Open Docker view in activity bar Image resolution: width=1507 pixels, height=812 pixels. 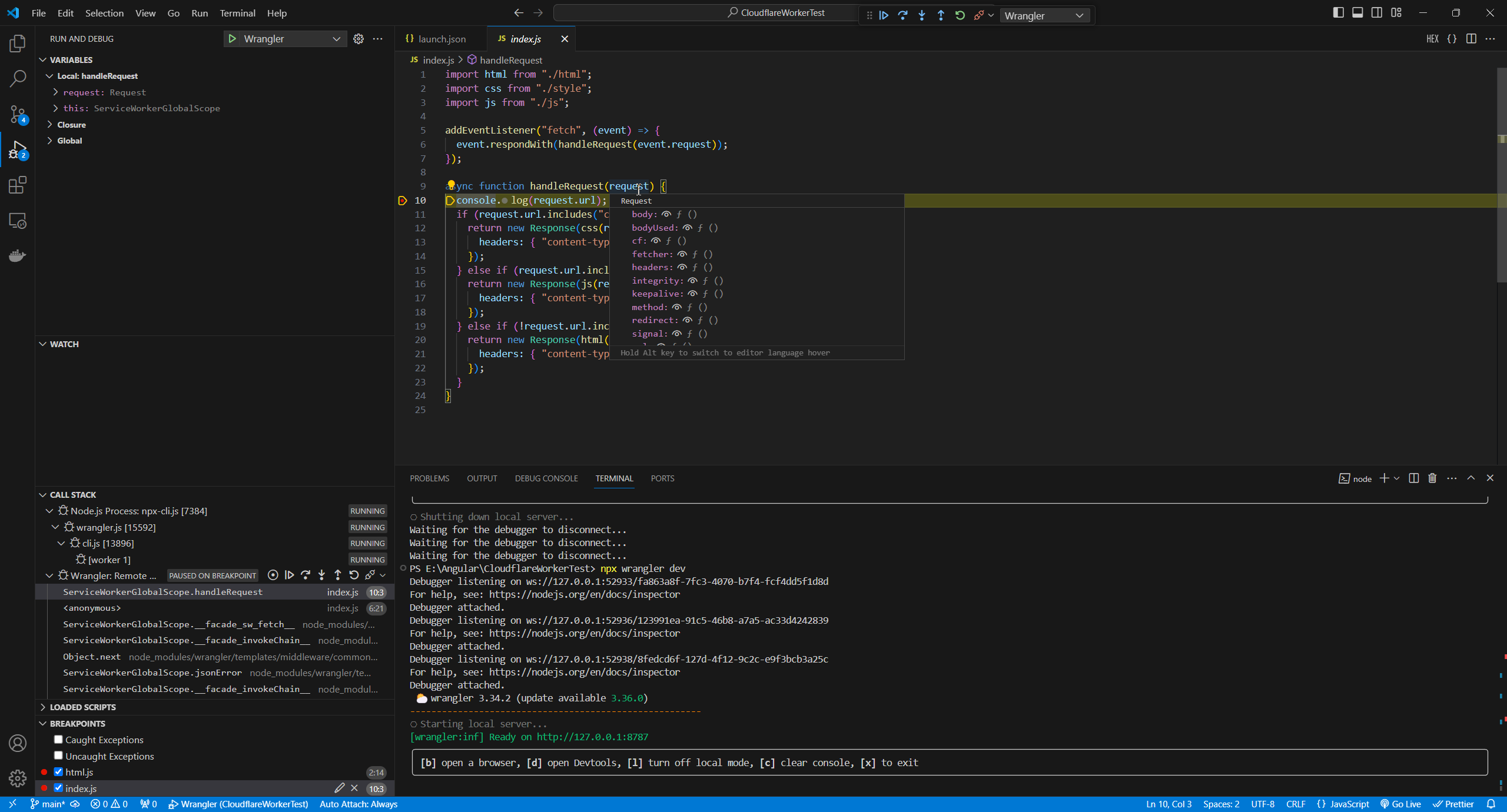(x=18, y=256)
